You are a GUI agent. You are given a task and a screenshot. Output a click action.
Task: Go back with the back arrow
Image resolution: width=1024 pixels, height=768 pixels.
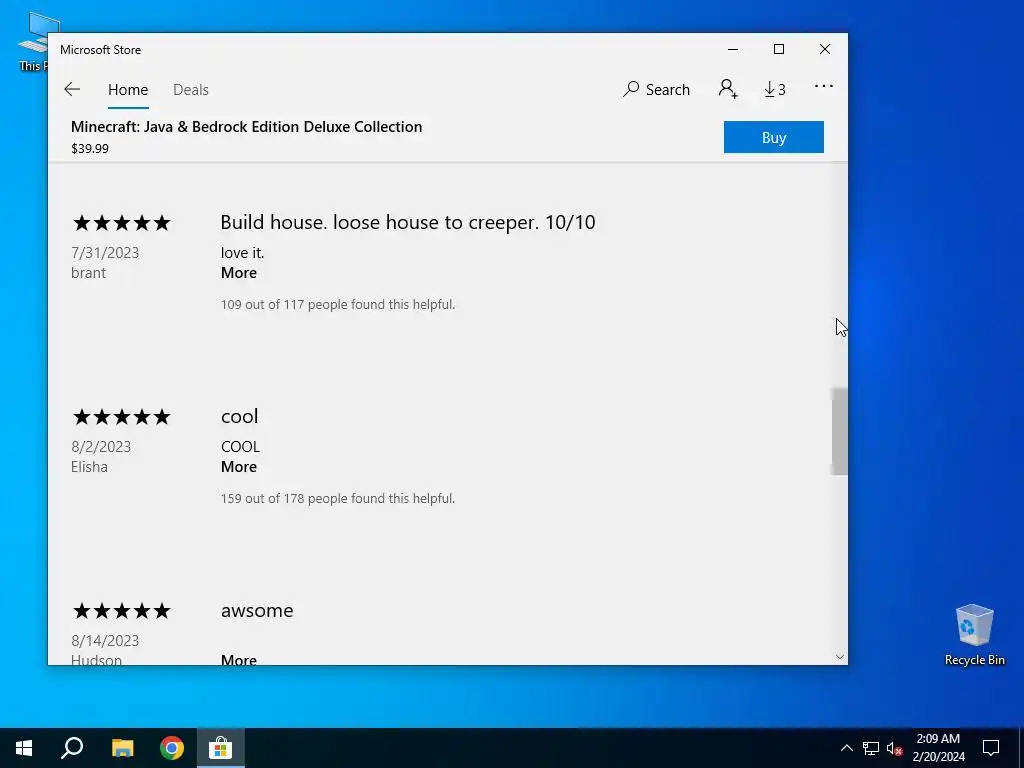tap(72, 89)
